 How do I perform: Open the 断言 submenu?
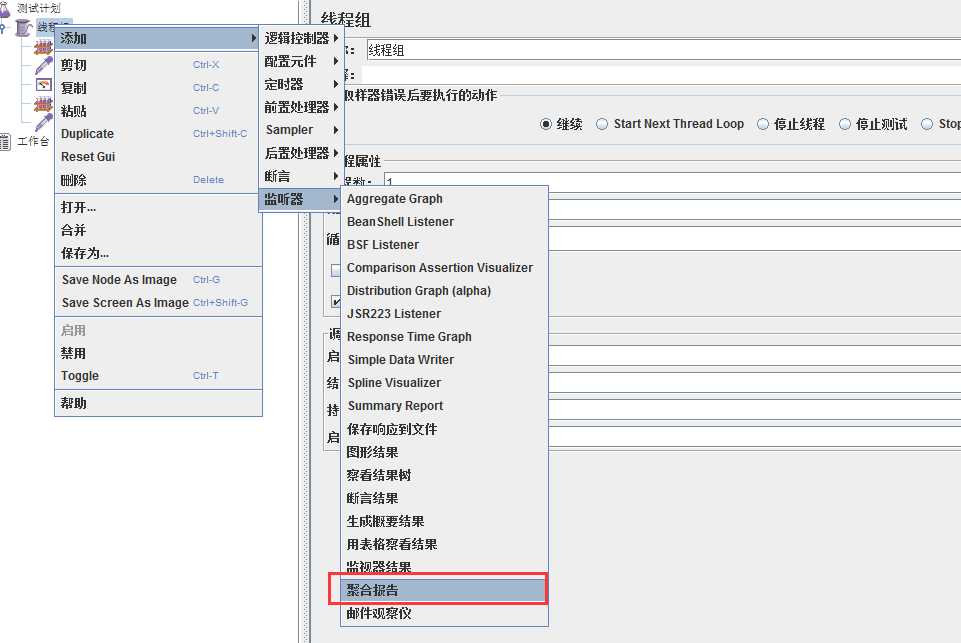(301, 176)
